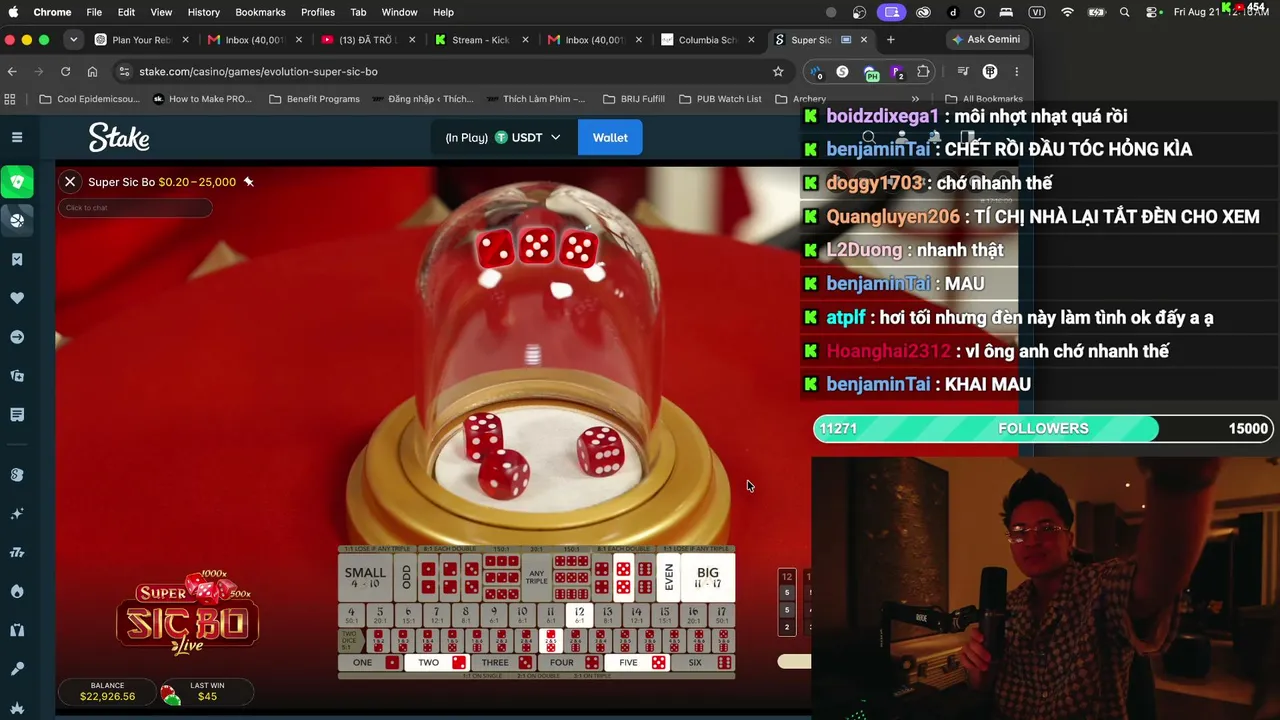Open the 777 slots icon in sidebar
The width and height of the screenshot is (1280, 720).
pyautogui.click(x=17, y=552)
